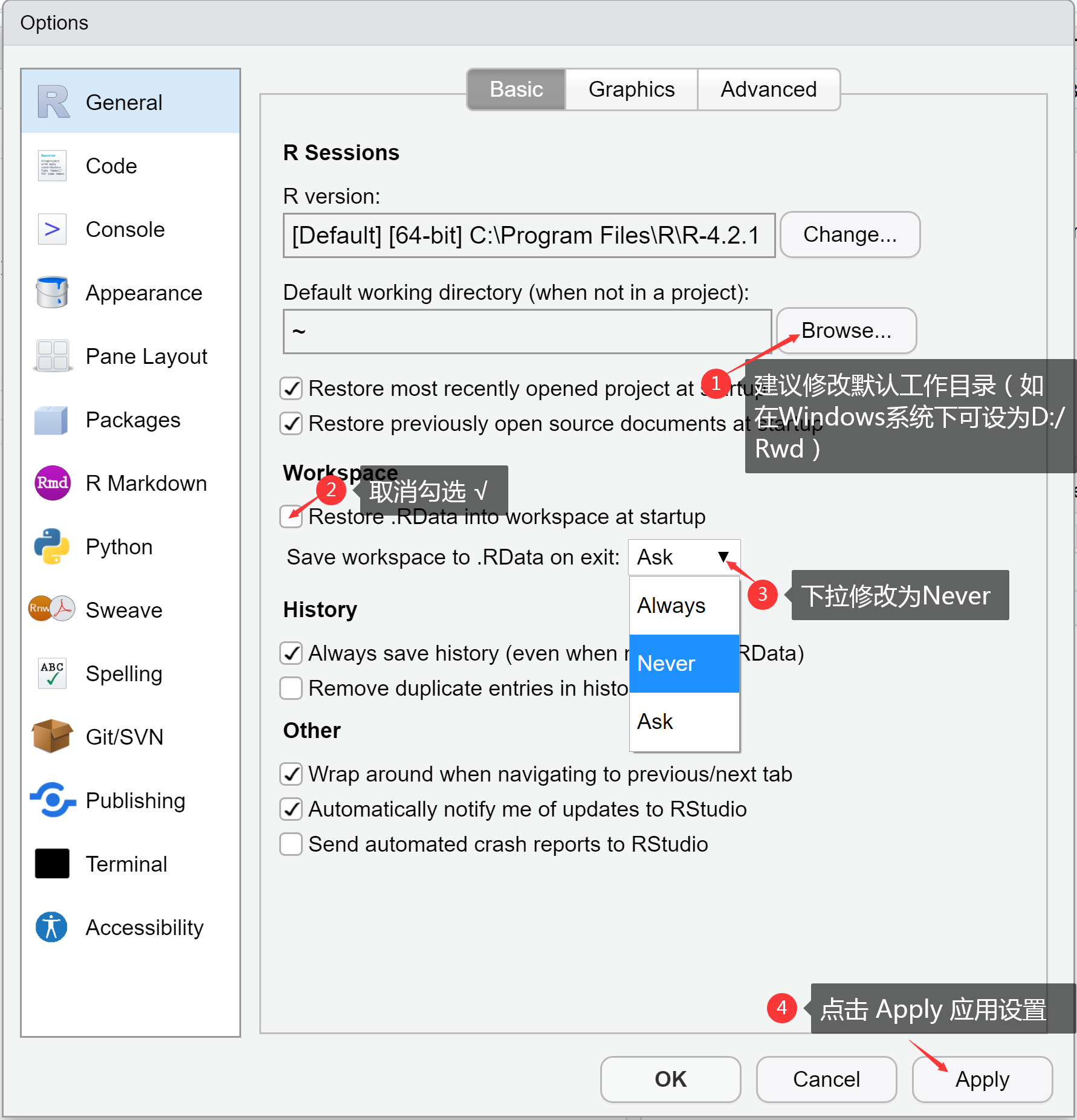Select Console label in sidebar

tap(125, 229)
